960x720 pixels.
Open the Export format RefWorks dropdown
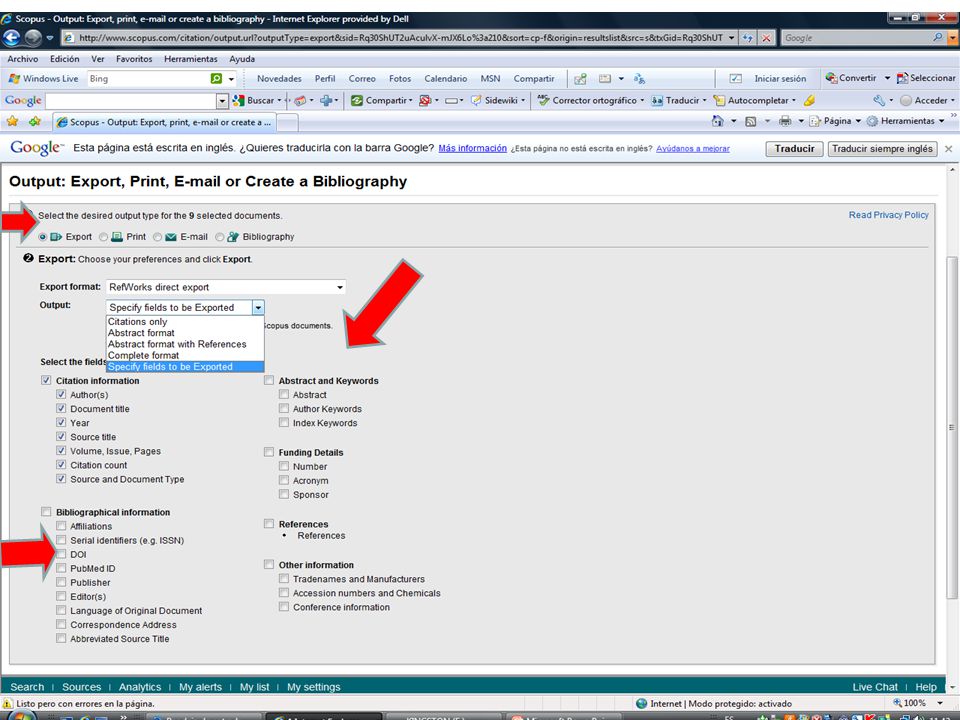point(226,287)
